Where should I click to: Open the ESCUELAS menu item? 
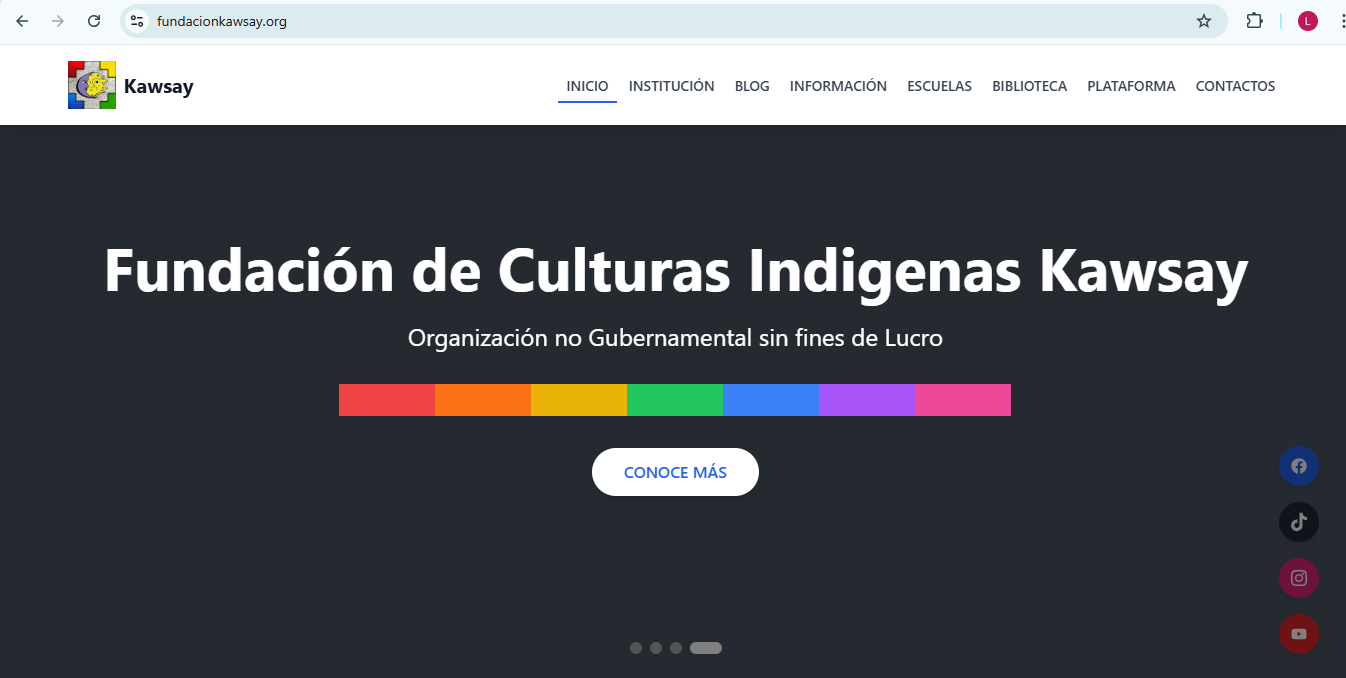click(x=940, y=86)
